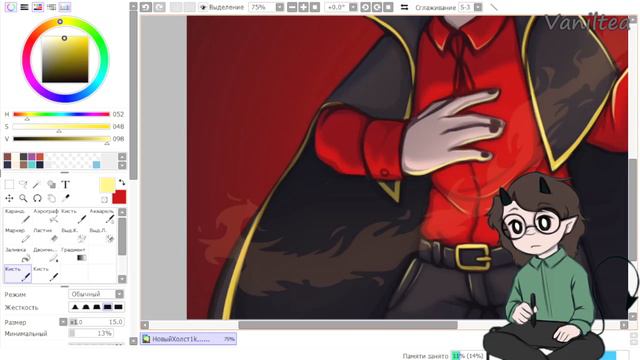
Task: Select the Eyedropper color picker tool
Action: [x=65, y=198]
